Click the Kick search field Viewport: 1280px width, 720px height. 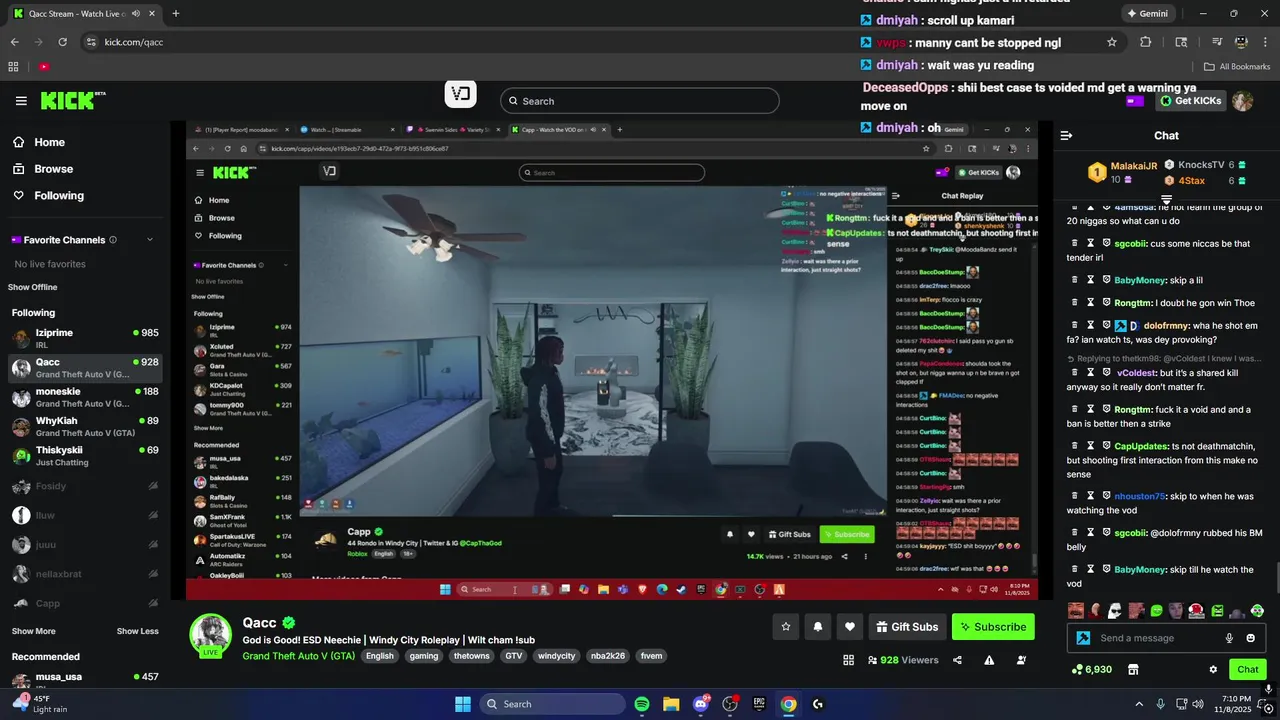click(640, 101)
